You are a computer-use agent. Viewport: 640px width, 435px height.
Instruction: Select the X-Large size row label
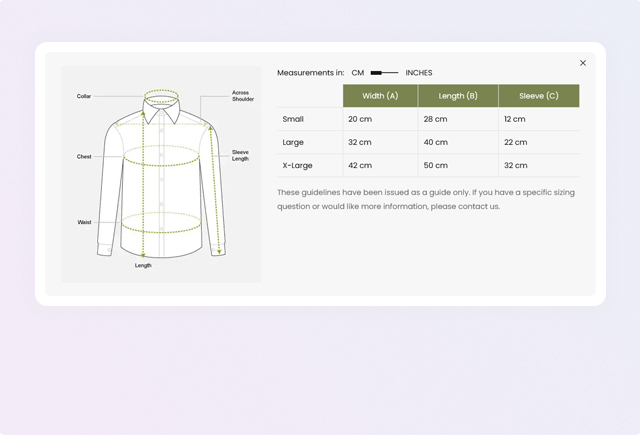(x=299, y=165)
